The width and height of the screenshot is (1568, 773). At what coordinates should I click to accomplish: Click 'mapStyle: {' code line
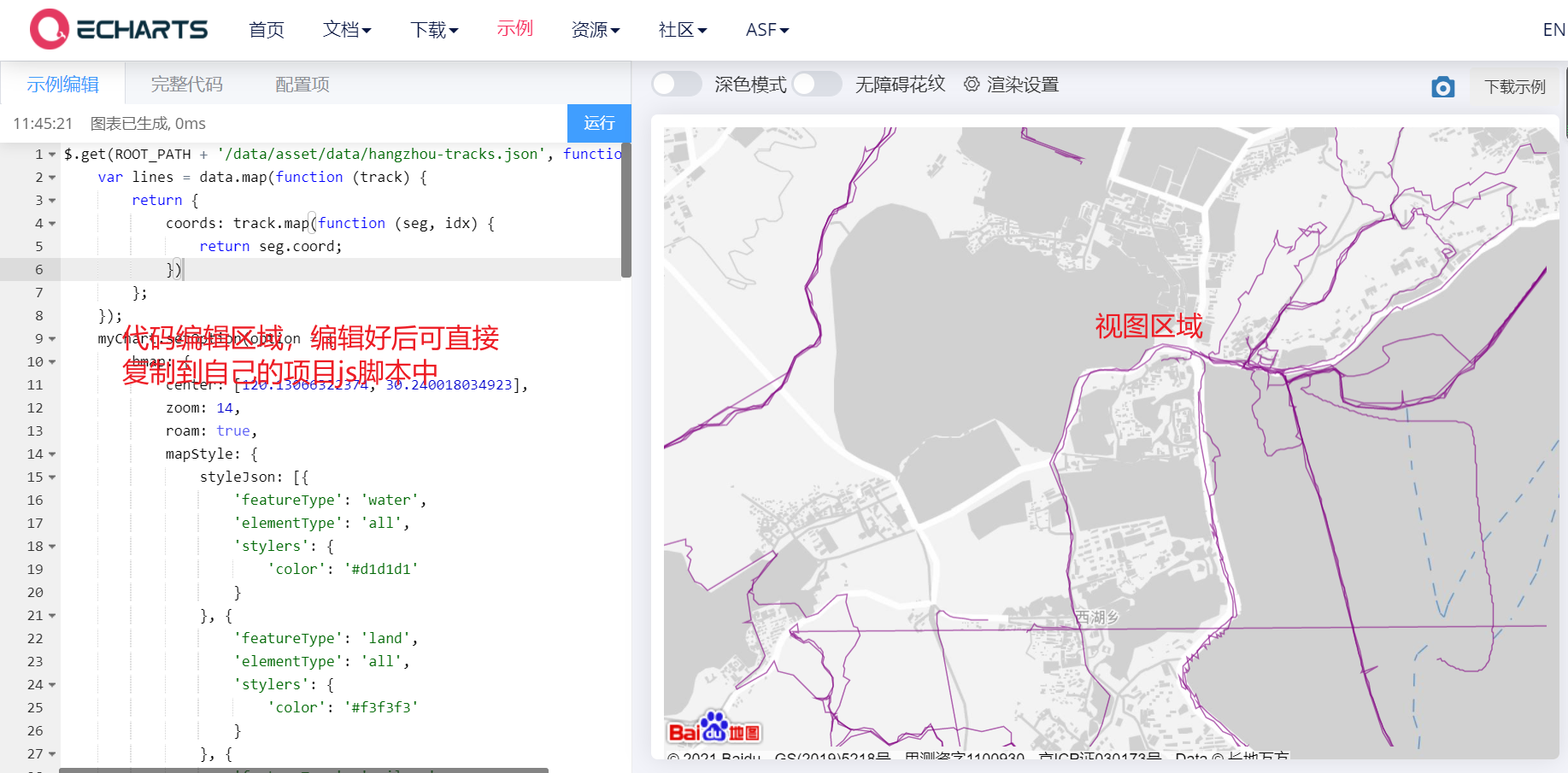[x=212, y=454]
